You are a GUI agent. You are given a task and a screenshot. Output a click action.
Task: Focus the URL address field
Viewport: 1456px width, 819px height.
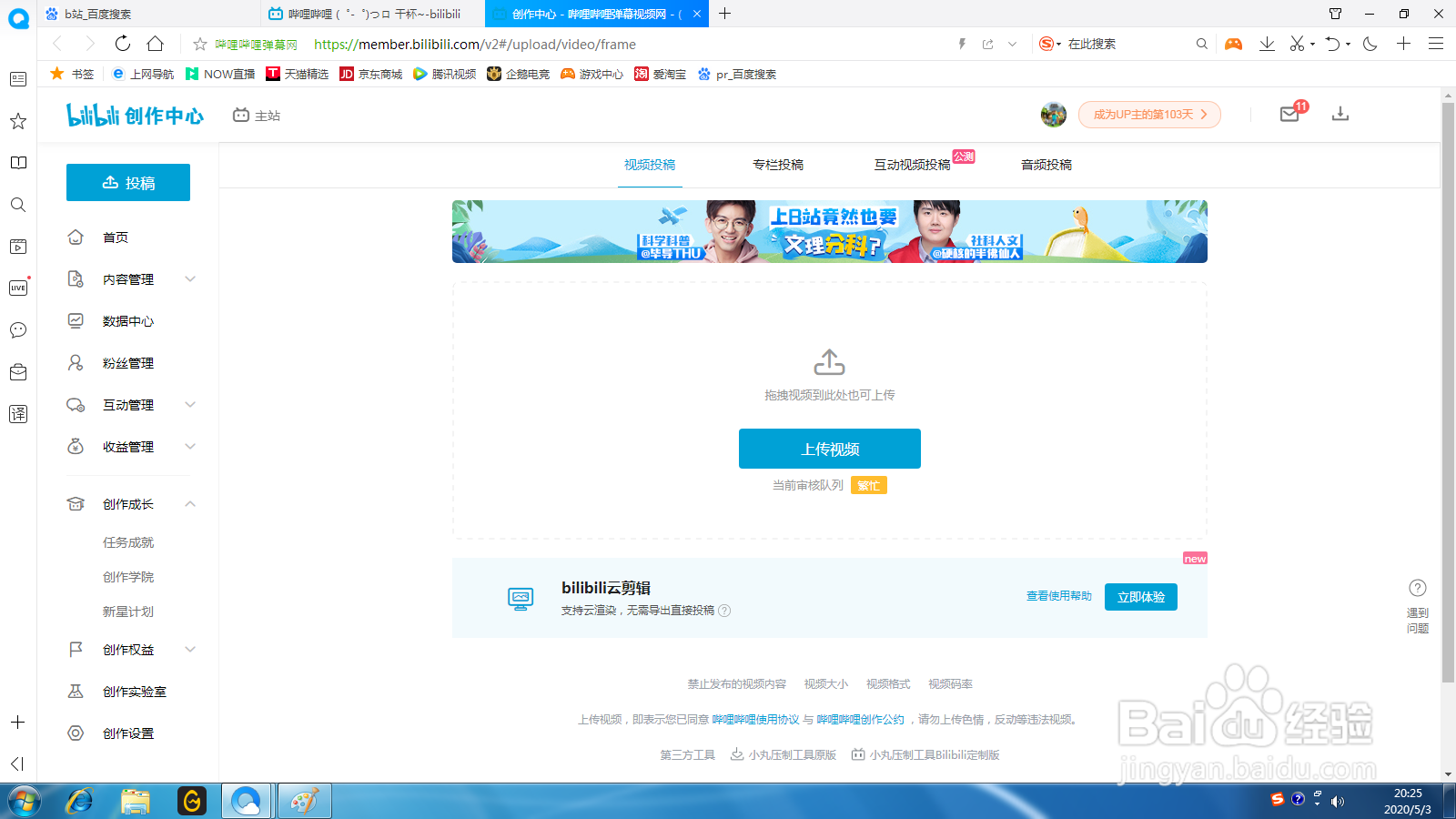pyautogui.click(x=628, y=44)
